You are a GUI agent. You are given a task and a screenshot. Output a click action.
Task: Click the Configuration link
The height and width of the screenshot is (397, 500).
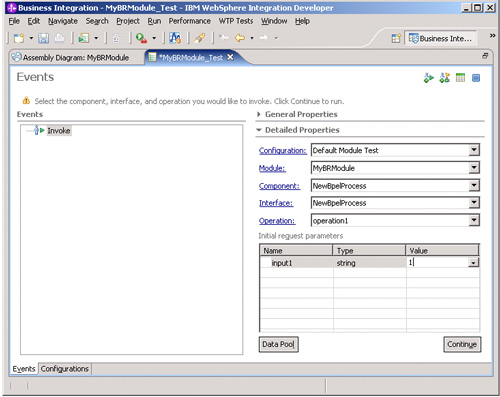(x=282, y=151)
